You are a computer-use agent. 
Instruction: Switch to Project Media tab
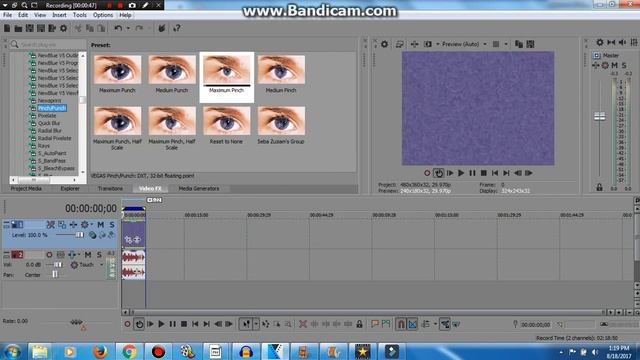click(x=26, y=189)
